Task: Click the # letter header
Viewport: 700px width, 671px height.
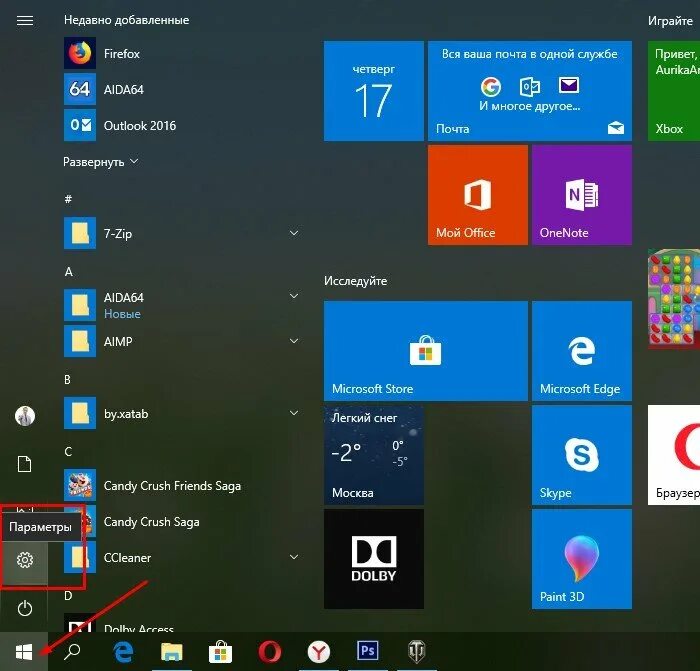Action: pyautogui.click(x=68, y=199)
